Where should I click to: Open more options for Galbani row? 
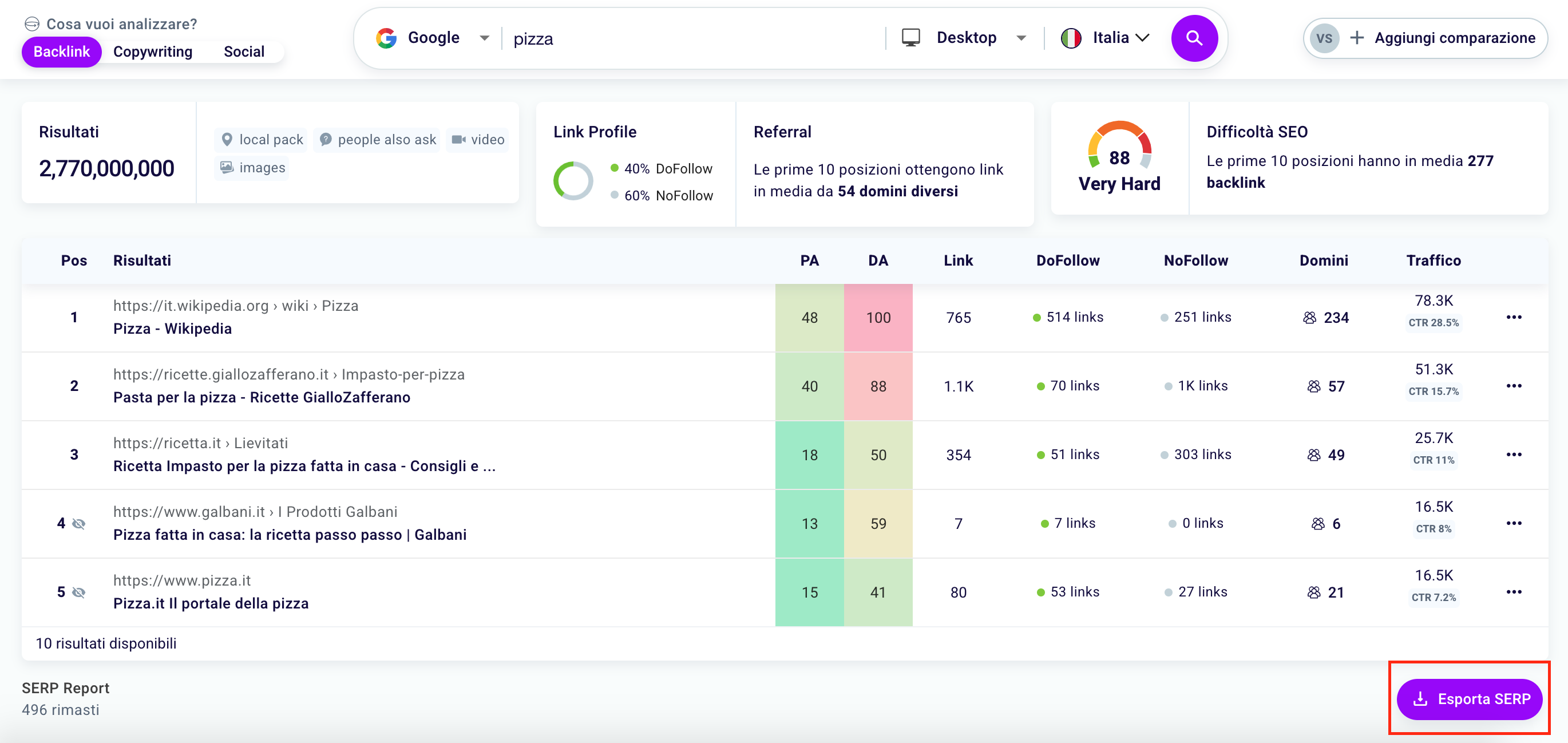1513,524
